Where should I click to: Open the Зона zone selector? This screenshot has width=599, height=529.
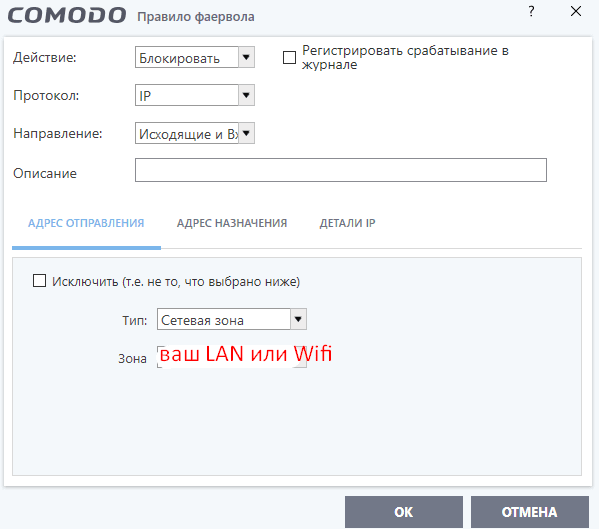(x=232, y=357)
